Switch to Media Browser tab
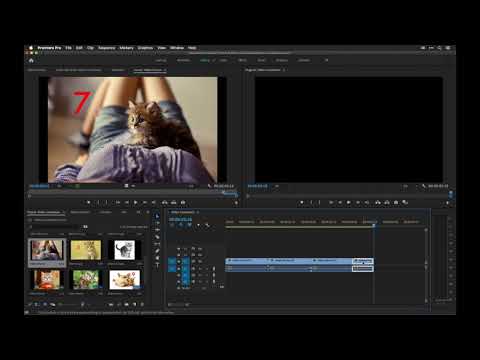Screen dimensions: 480x360 coord(80,212)
